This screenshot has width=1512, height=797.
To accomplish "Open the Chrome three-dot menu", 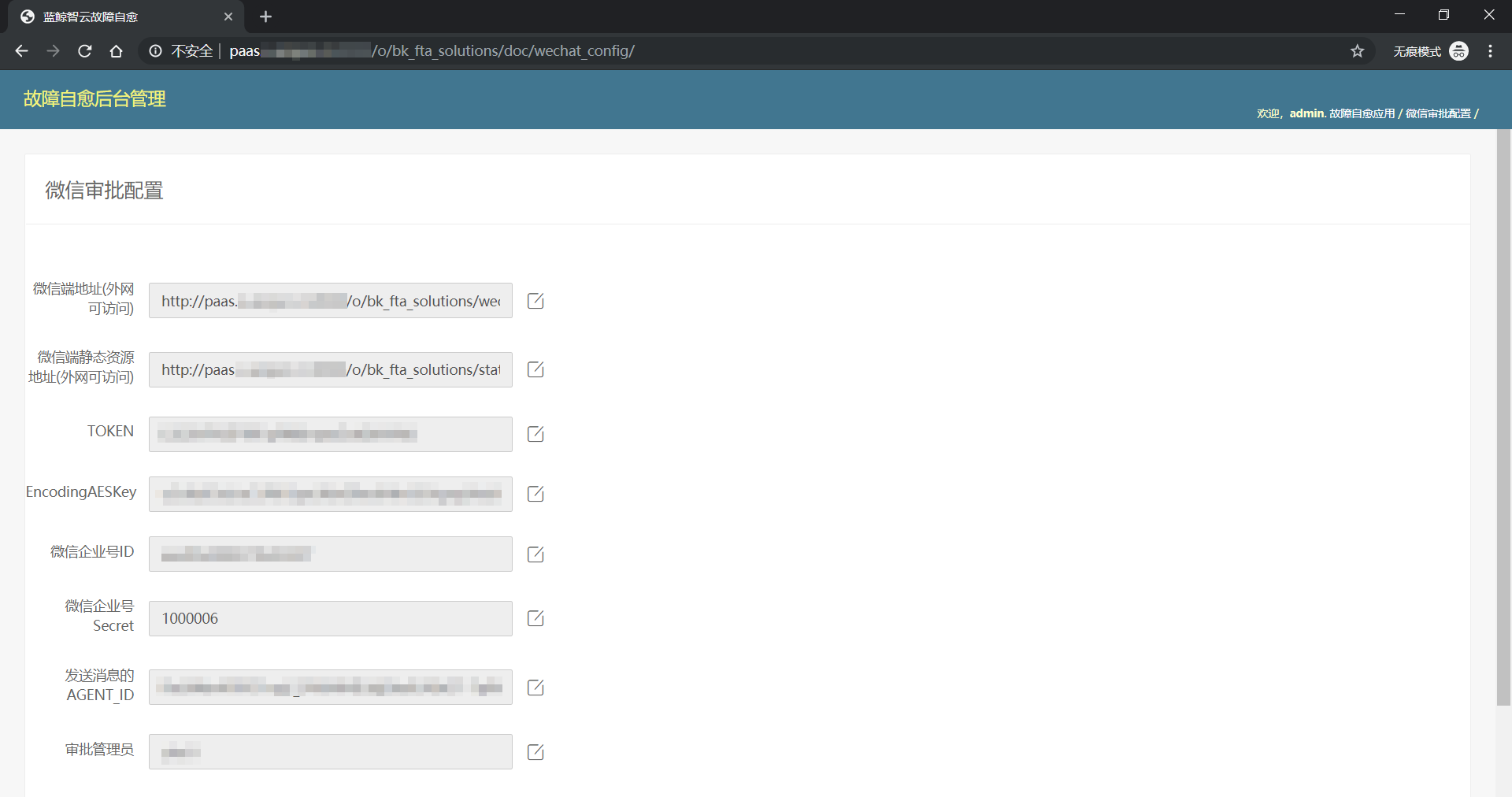I will [1490, 51].
